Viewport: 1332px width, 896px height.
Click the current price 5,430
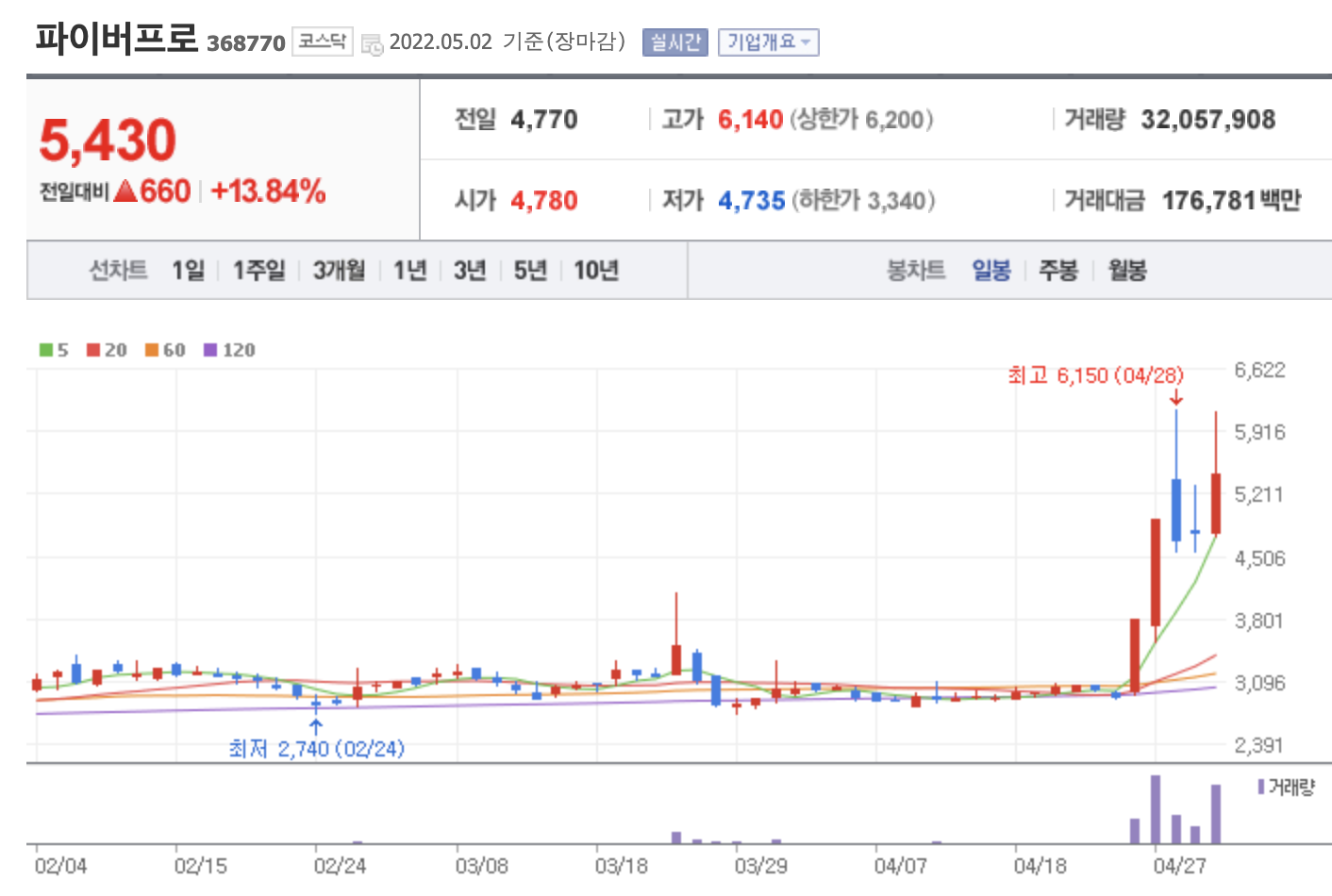(108, 141)
